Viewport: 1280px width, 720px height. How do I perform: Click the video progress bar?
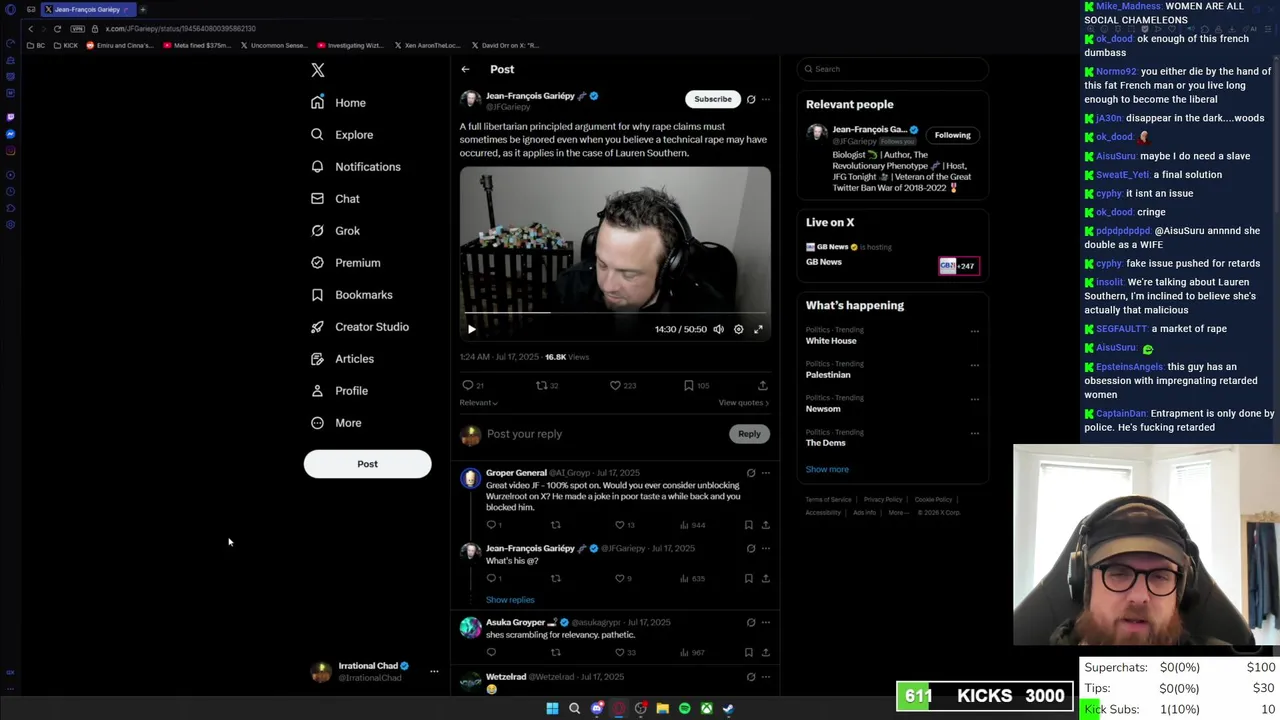pyautogui.click(x=615, y=313)
